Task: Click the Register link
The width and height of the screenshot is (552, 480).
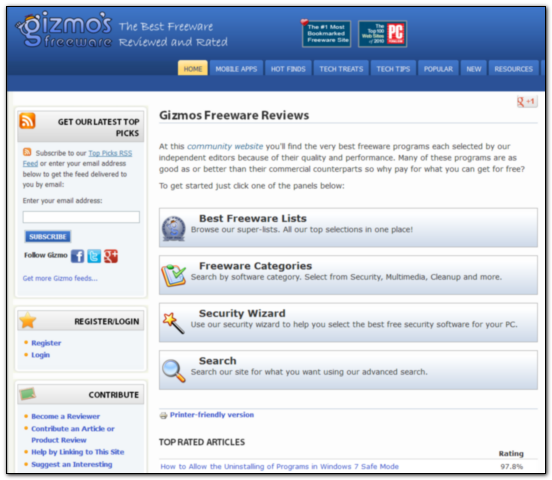Action: [x=46, y=343]
